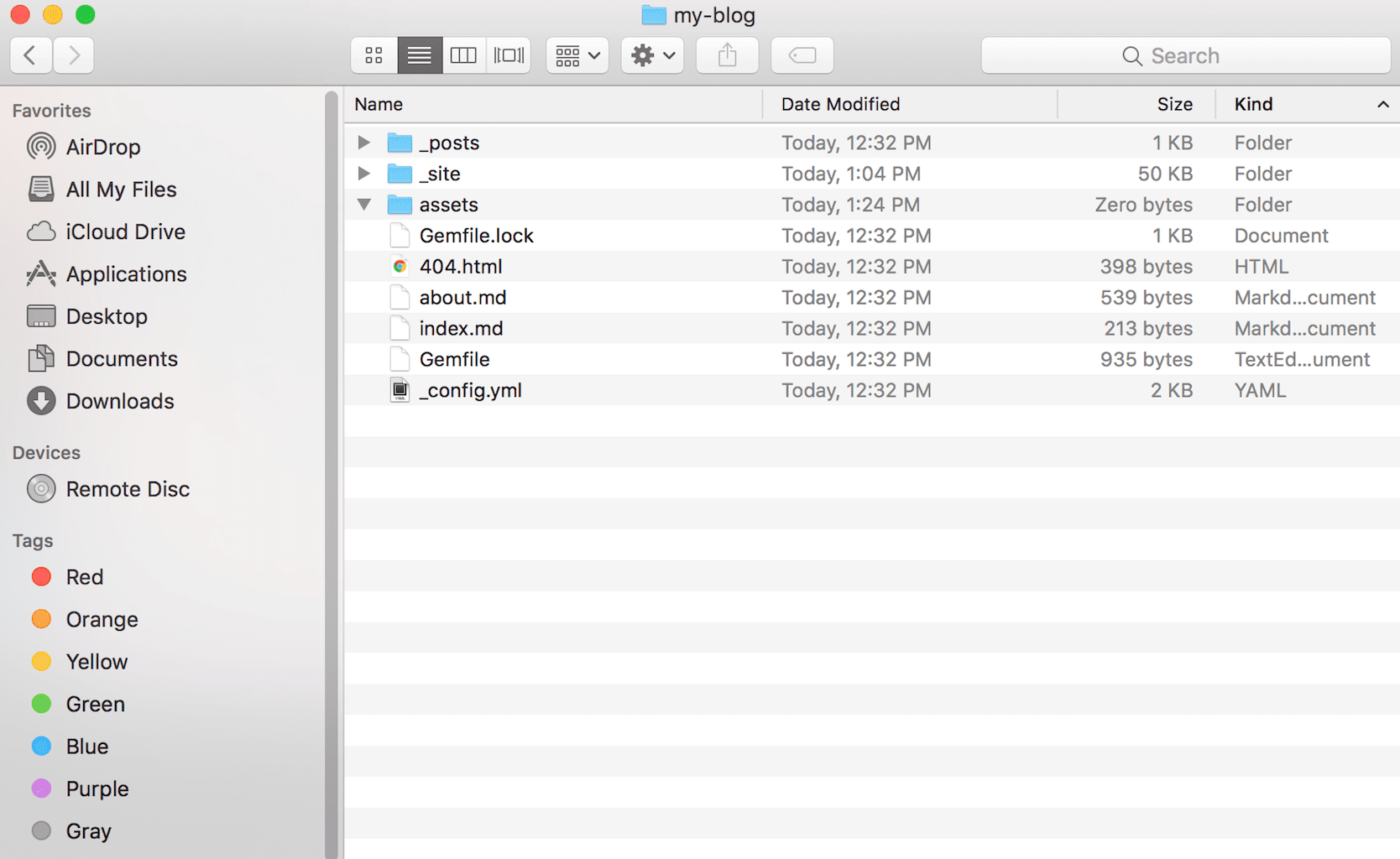Select the index.md file
Screen dimensions: 1400x859
[x=872, y=329]
